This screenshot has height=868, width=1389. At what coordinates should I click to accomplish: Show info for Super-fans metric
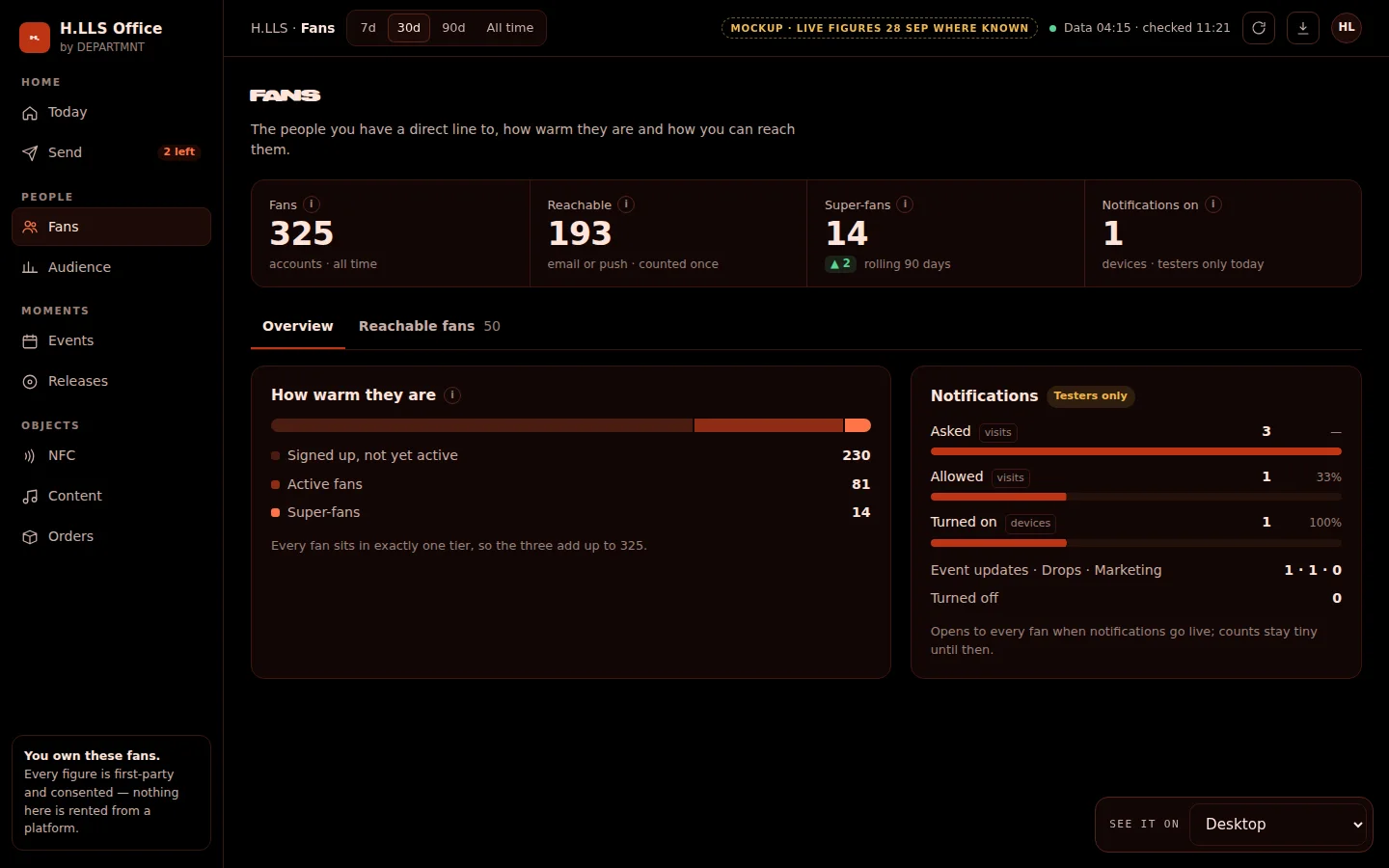pos(905,204)
